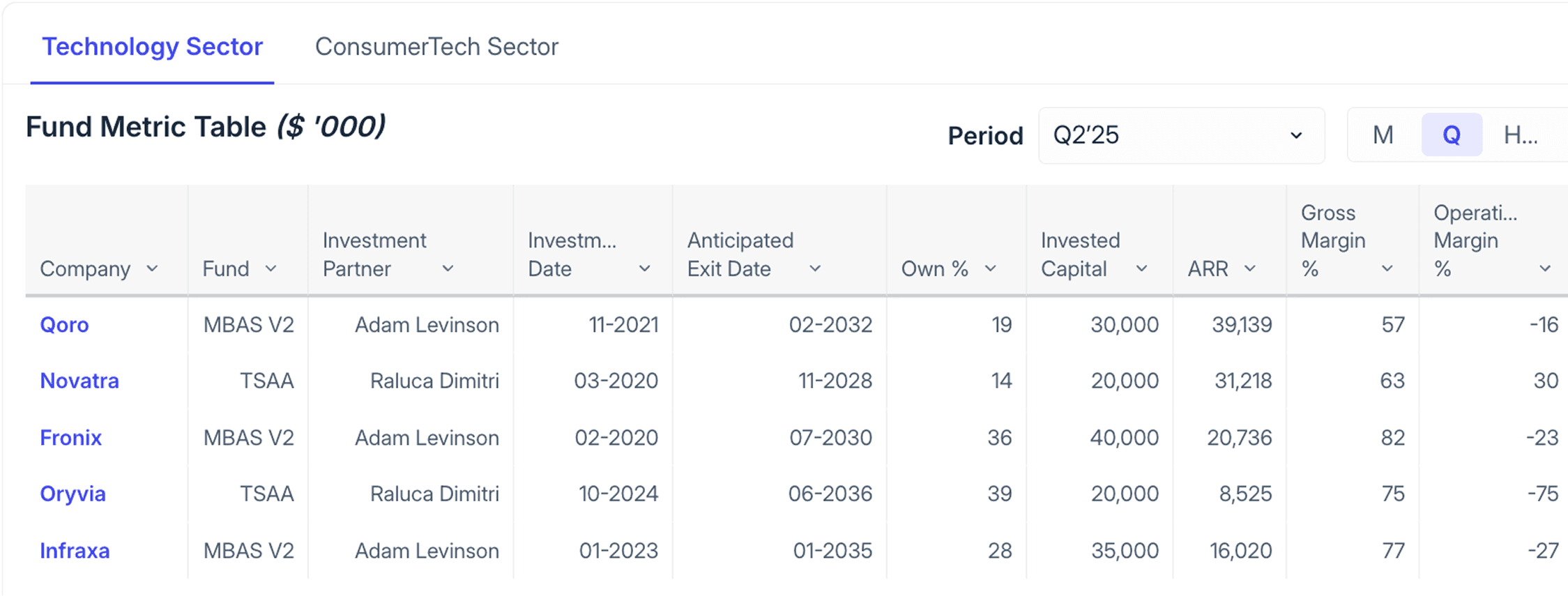Click the Own % column chevron
This screenshot has height=596, width=1568.
pyautogui.click(x=990, y=268)
